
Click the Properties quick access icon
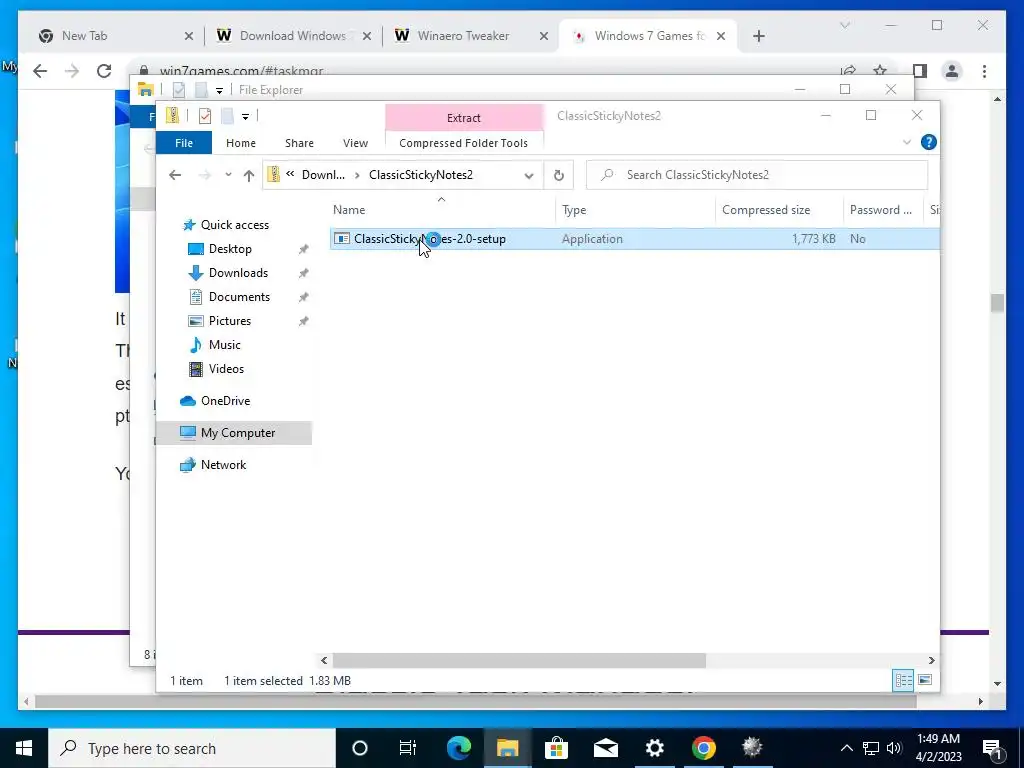[x=204, y=116]
